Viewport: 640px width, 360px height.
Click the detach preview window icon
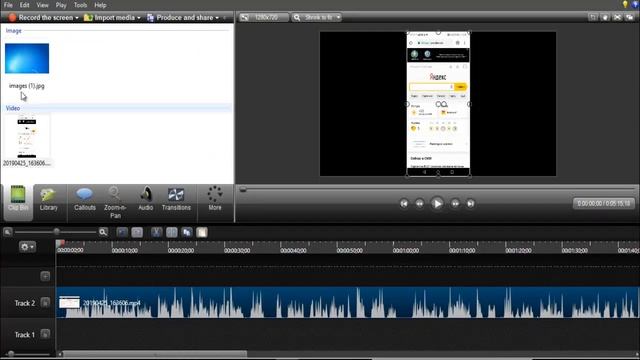point(630,17)
